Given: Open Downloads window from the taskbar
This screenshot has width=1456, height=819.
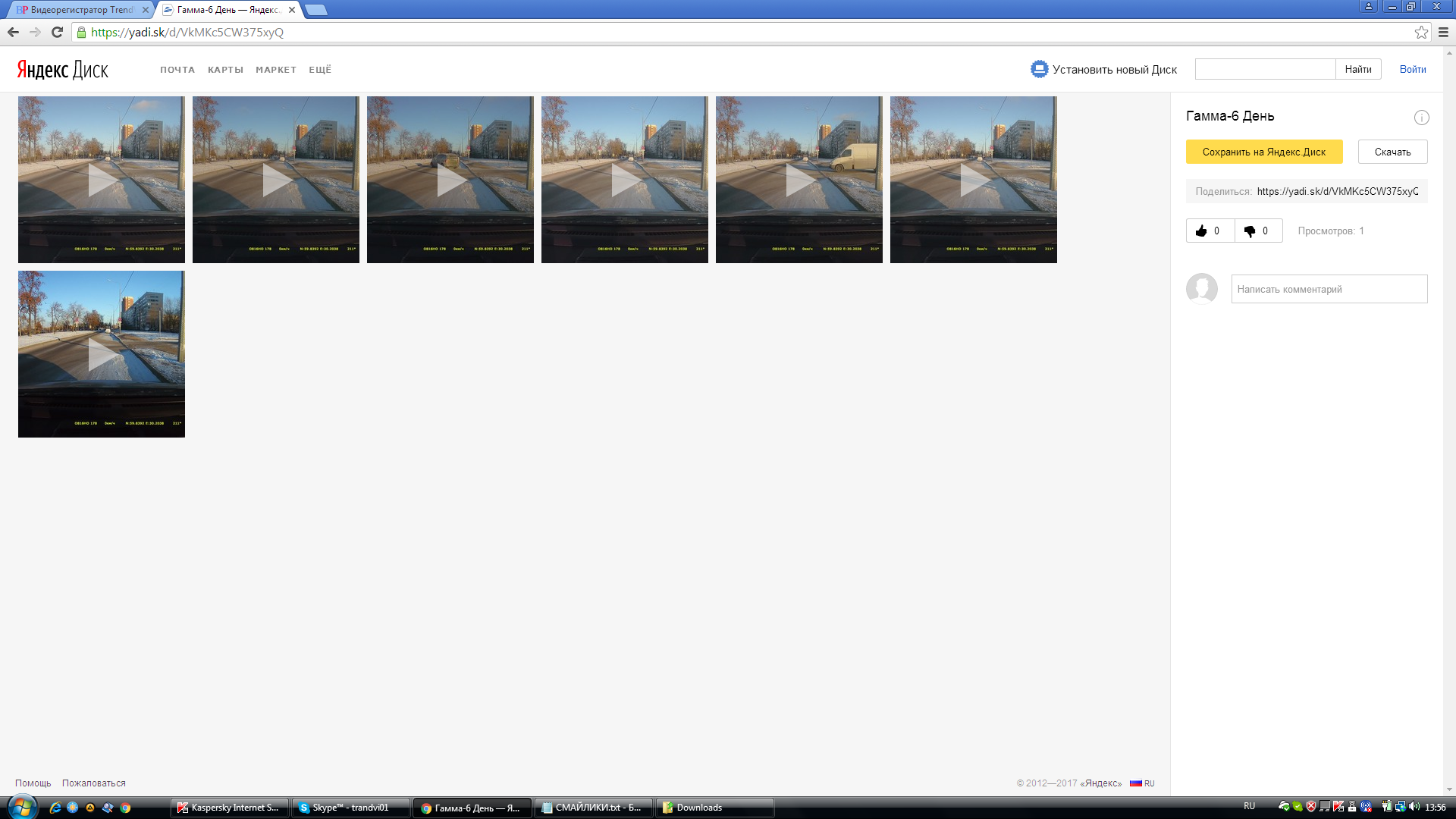Looking at the screenshot, I should [x=714, y=808].
